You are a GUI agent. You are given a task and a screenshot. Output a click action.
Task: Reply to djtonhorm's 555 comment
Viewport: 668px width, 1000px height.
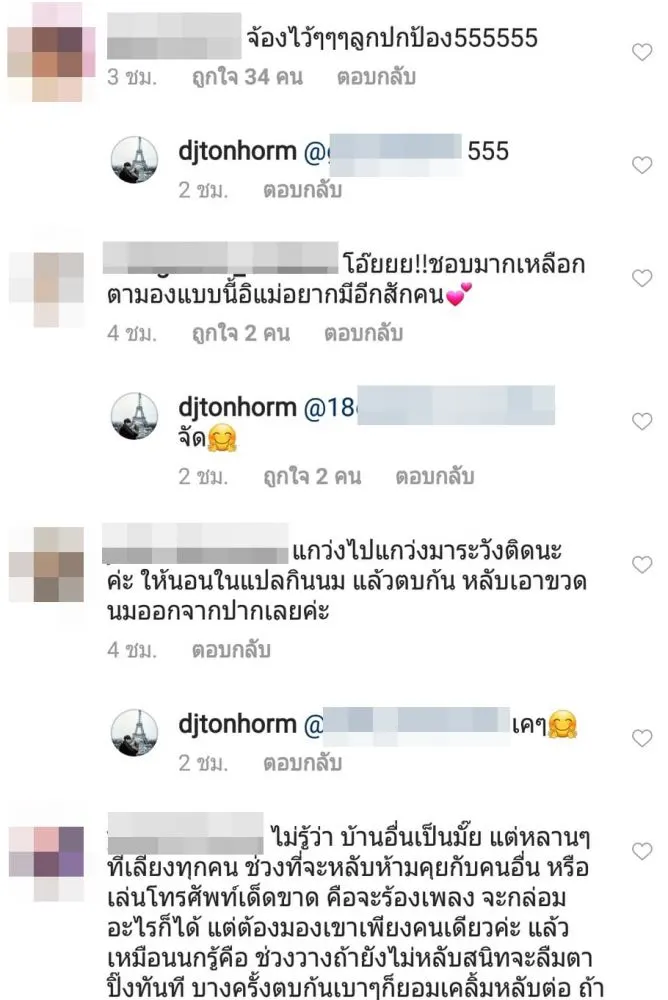tap(302, 190)
